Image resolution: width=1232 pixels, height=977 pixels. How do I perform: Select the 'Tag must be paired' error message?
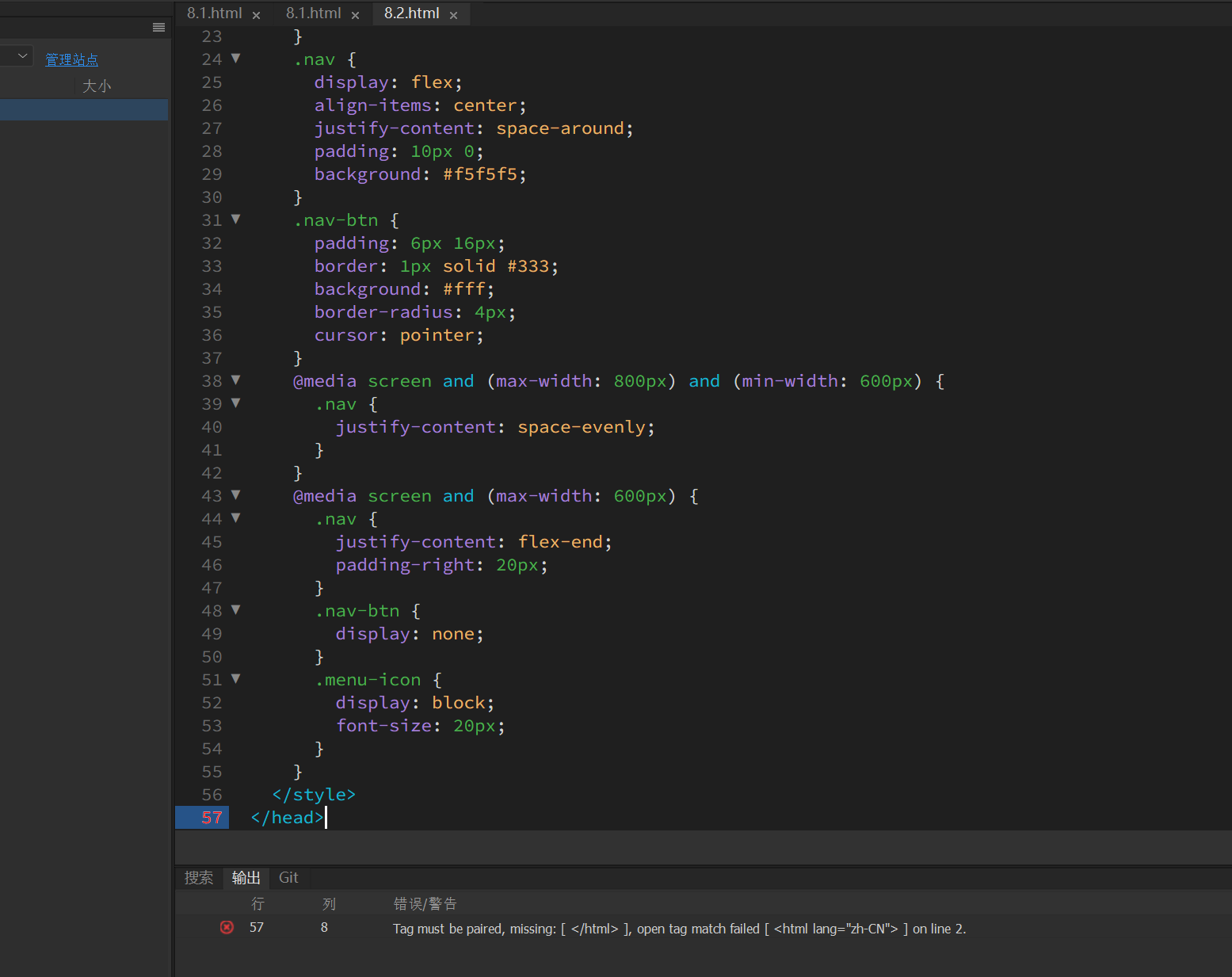pos(679,929)
